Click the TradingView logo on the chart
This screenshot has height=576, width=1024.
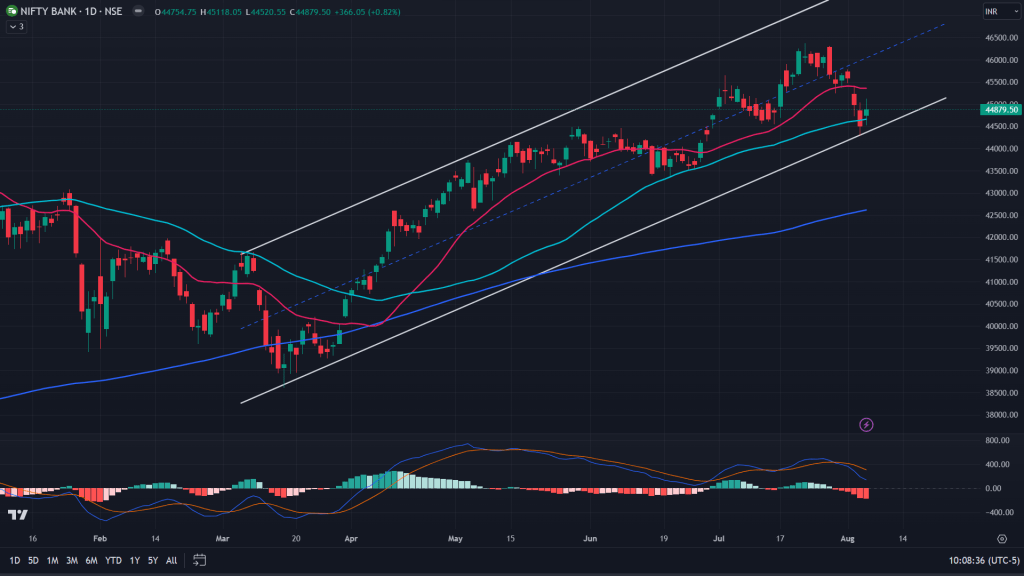(x=17, y=515)
